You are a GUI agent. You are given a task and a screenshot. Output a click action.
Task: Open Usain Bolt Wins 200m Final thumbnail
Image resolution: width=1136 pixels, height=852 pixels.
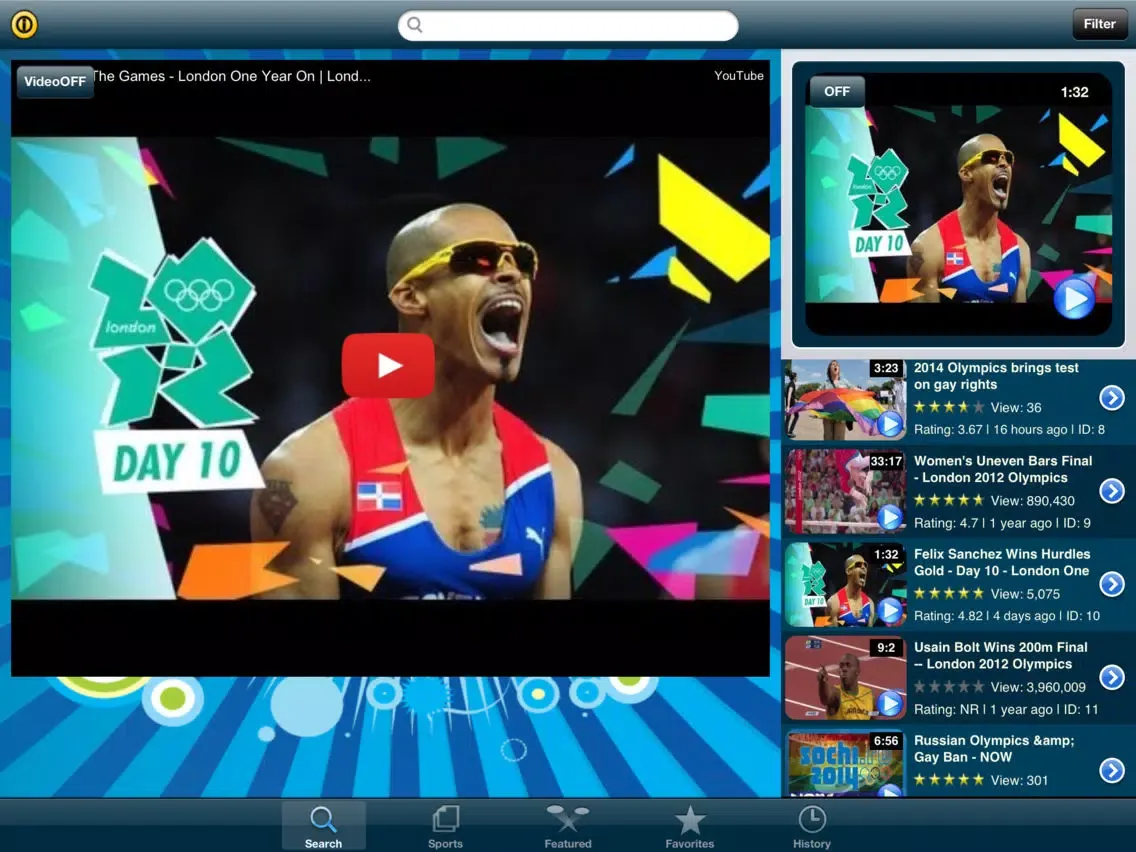coord(845,677)
